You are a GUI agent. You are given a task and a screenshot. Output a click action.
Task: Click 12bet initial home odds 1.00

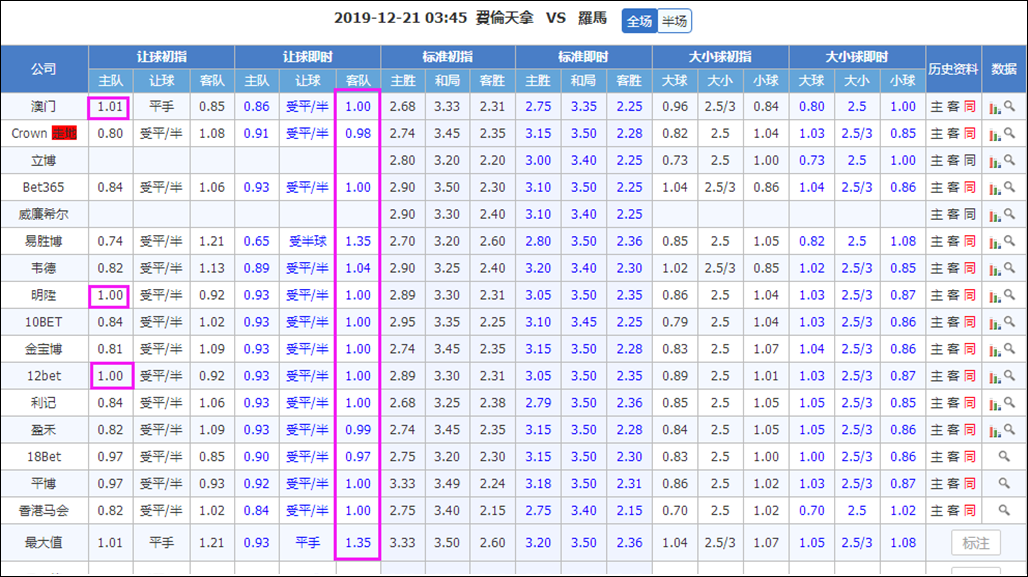[x=110, y=376]
